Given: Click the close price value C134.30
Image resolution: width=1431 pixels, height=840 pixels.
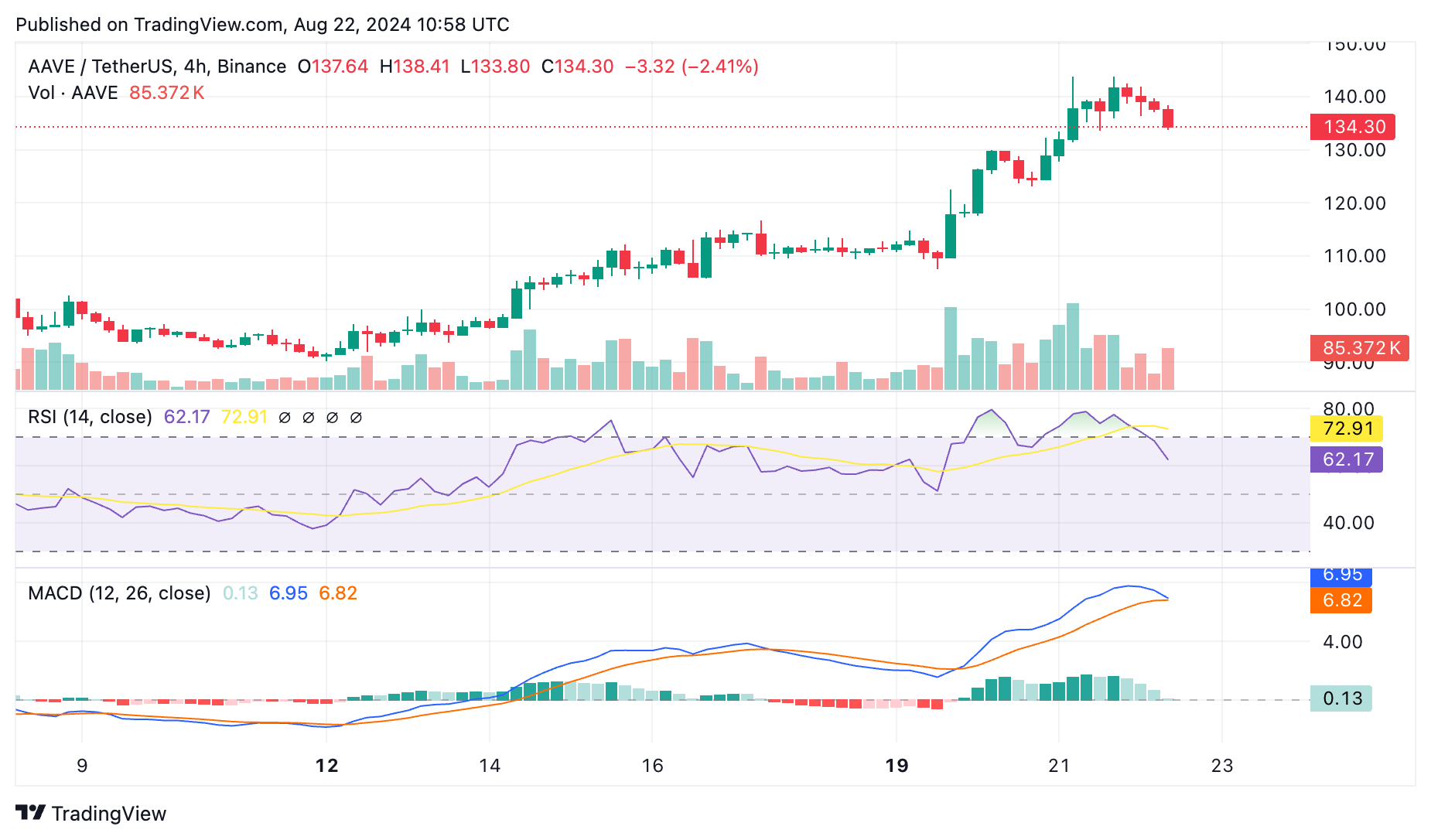Looking at the screenshot, I should (577, 67).
